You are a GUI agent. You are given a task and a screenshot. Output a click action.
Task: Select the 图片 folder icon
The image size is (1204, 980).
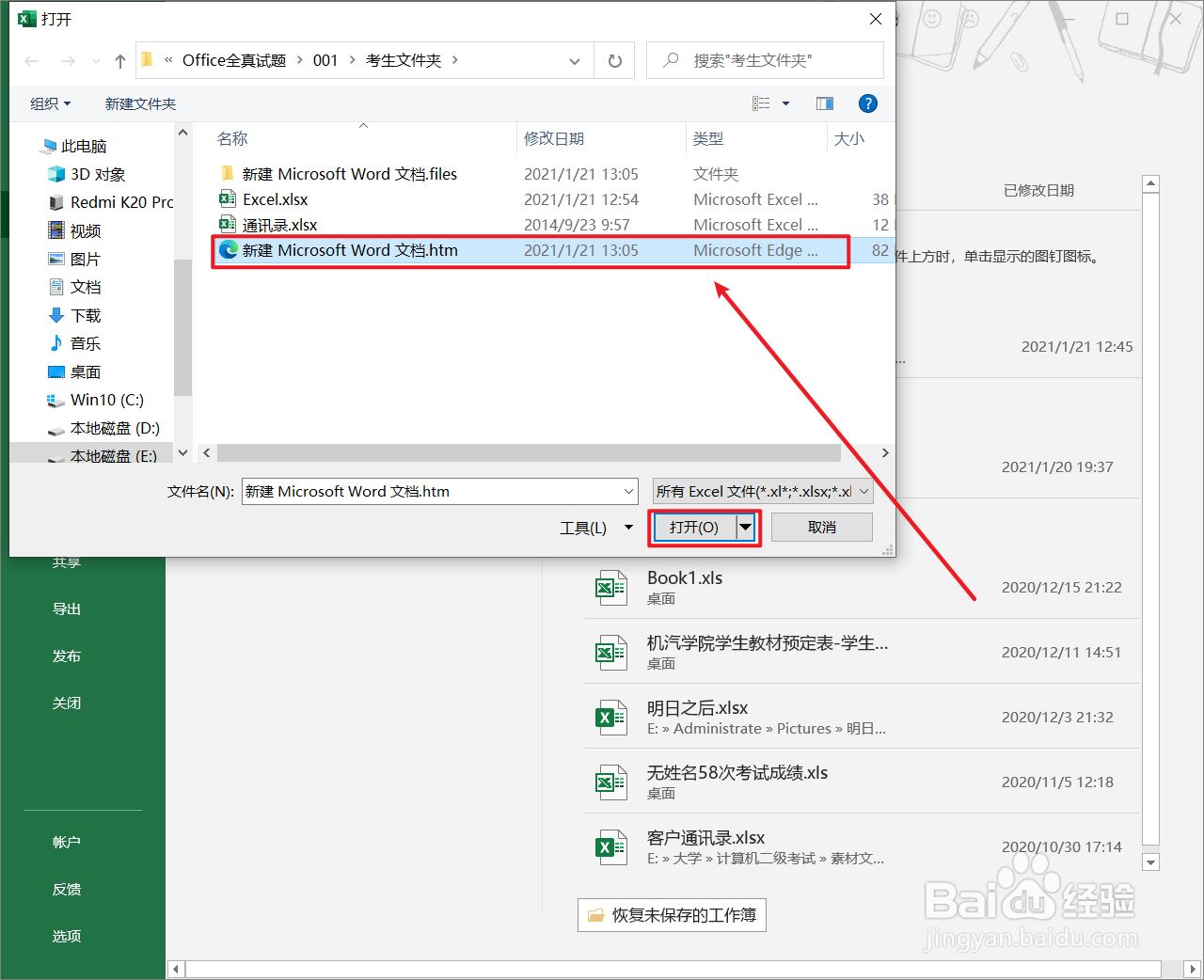point(56,259)
